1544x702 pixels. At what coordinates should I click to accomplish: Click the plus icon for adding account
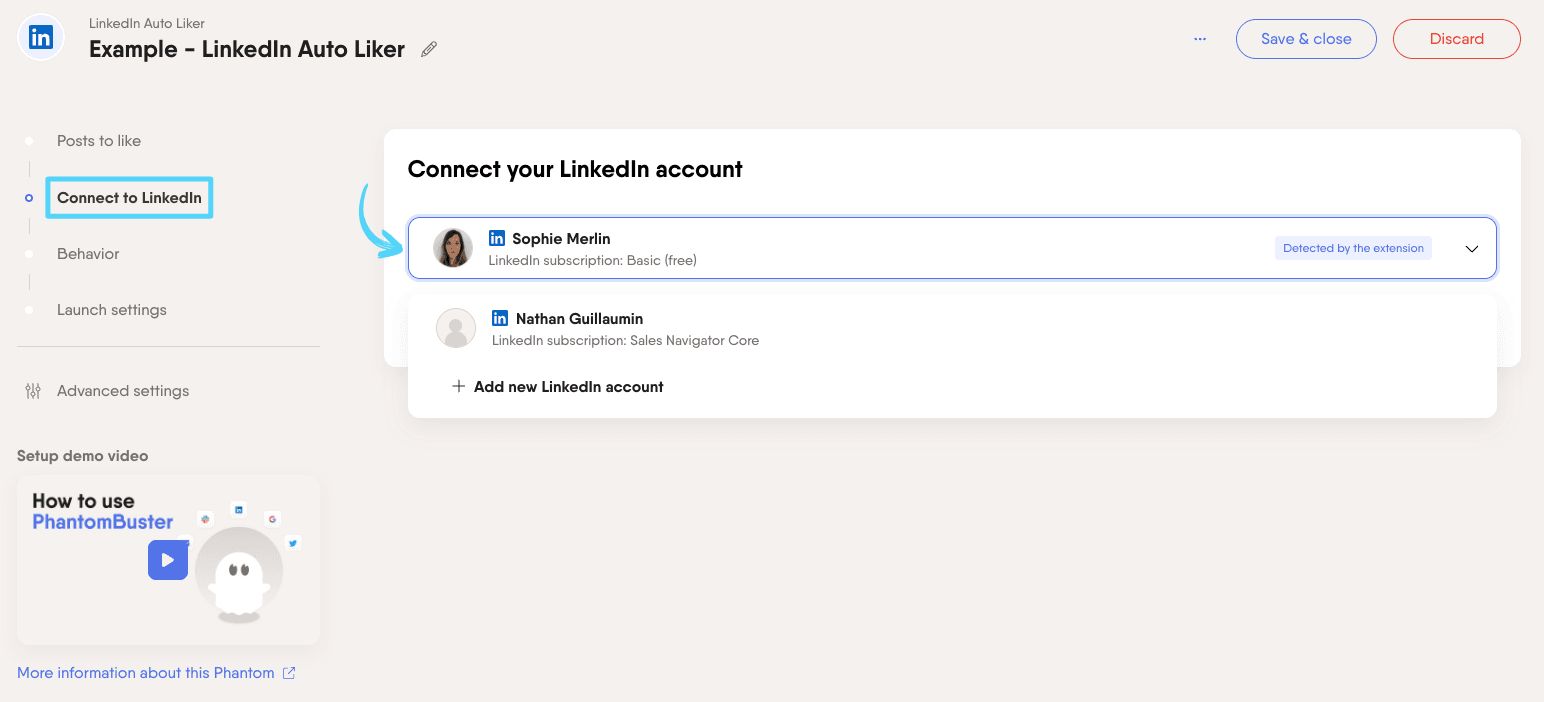[458, 386]
